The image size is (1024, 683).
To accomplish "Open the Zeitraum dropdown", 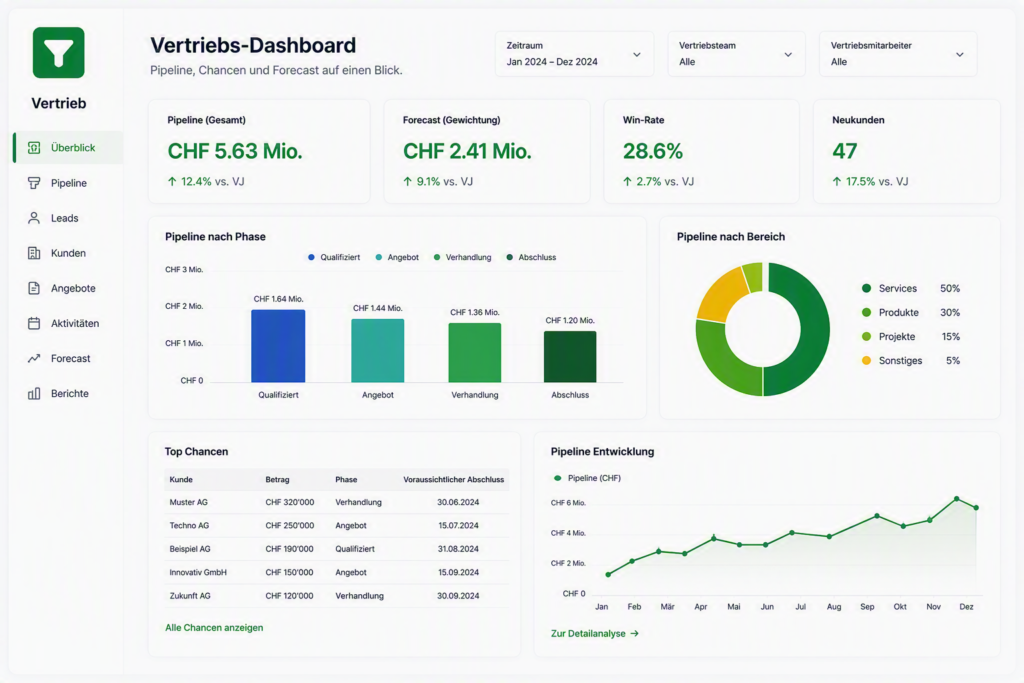I will pyautogui.click(x=574, y=54).
